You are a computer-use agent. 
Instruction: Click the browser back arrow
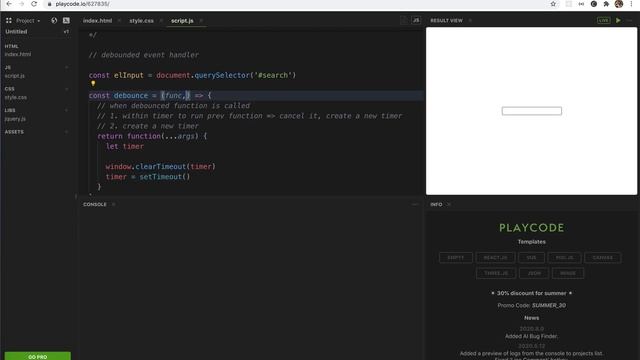pyautogui.click(x=9, y=4)
